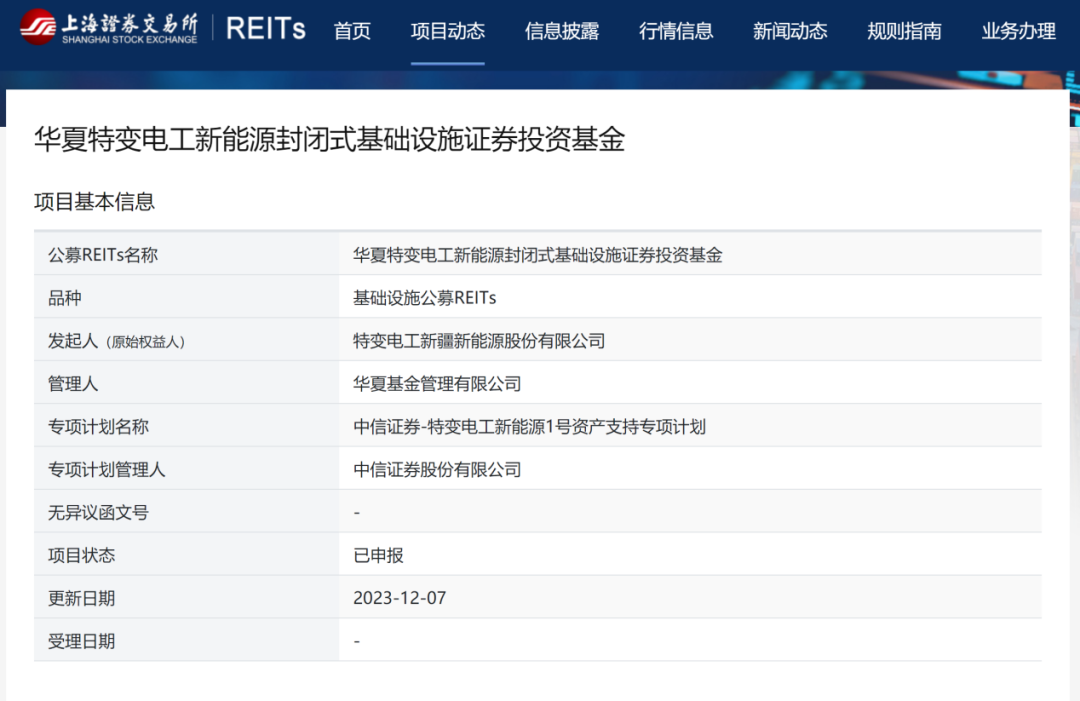This screenshot has width=1080, height=701.
Task: Click the 已申报 status value
Action: pyautogui.click(x=378, y=555)
